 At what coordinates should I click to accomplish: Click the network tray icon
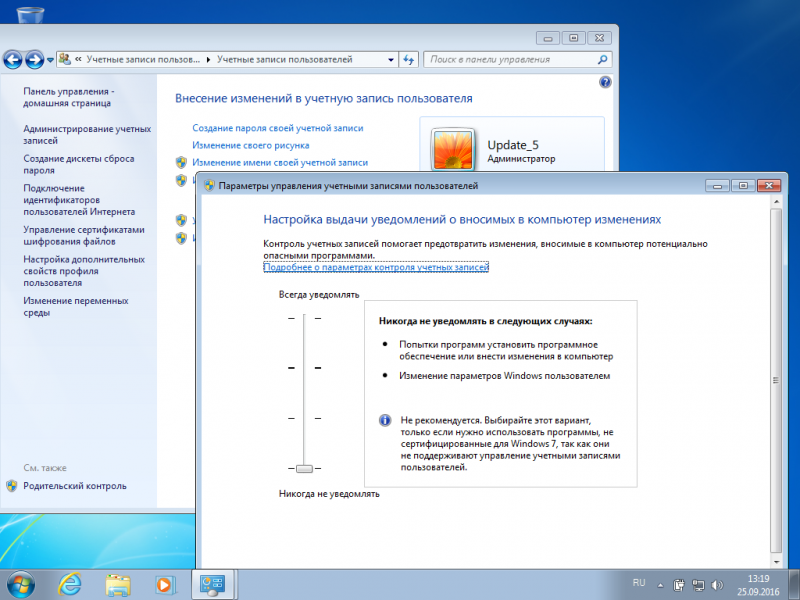point(698,585)
